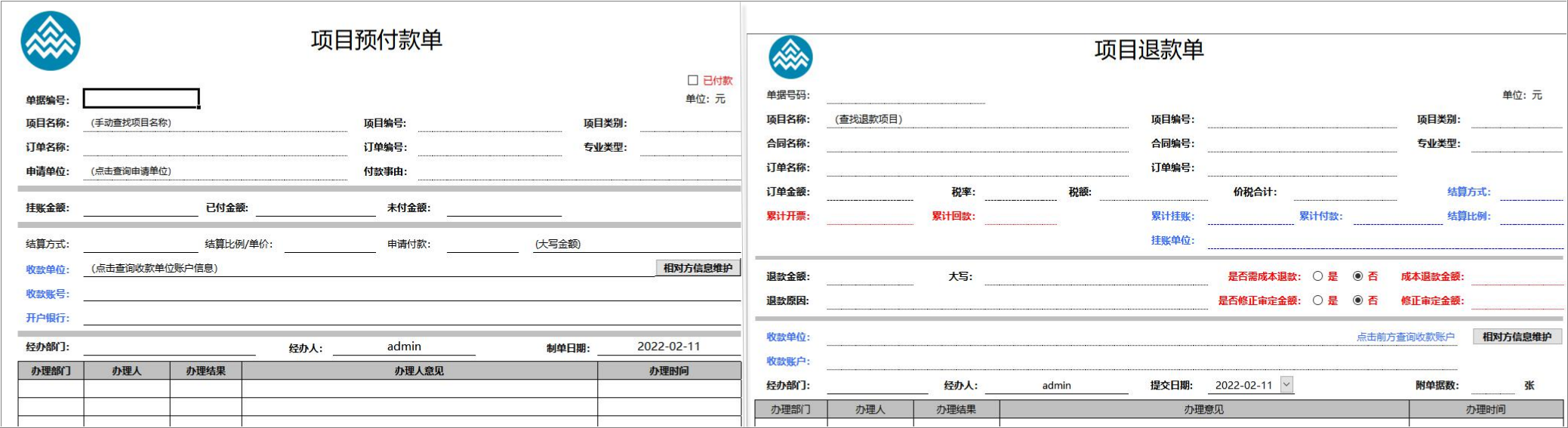The image size is (1568, 428).
Task: Click the logo on the 项目退款单 form
Action: click(x=790, y=57)
